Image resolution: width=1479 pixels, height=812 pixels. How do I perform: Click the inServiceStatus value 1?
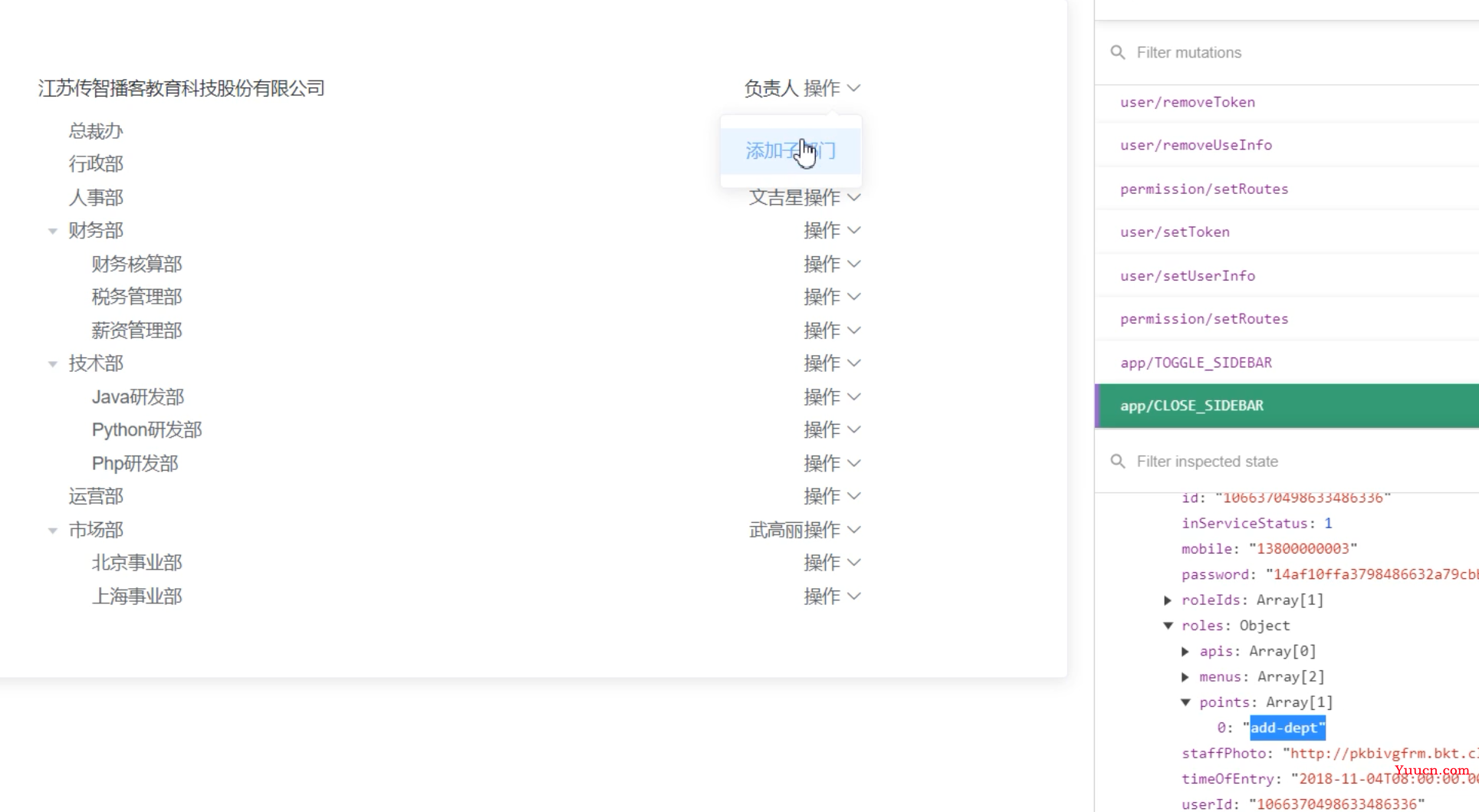coord(1328,523)
